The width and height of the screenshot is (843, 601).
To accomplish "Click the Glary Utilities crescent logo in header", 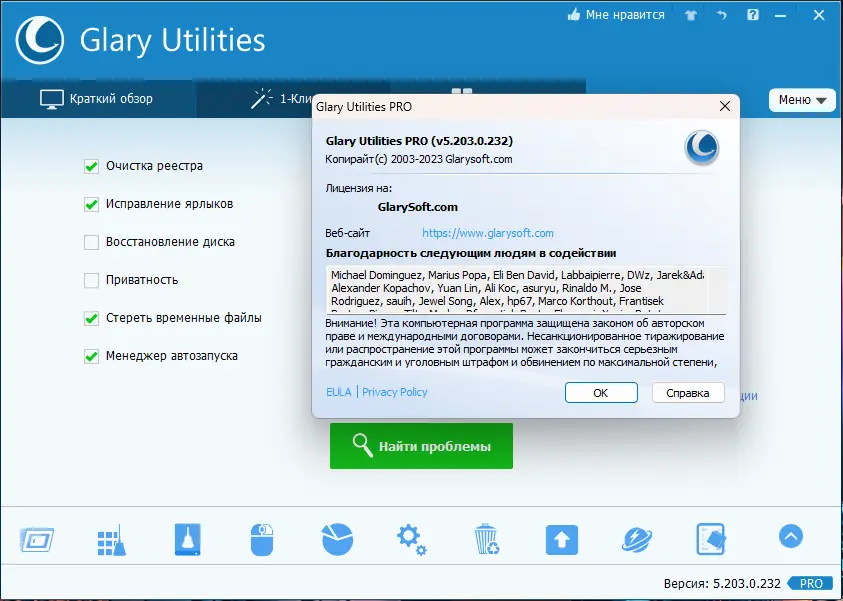I will 40,40.
